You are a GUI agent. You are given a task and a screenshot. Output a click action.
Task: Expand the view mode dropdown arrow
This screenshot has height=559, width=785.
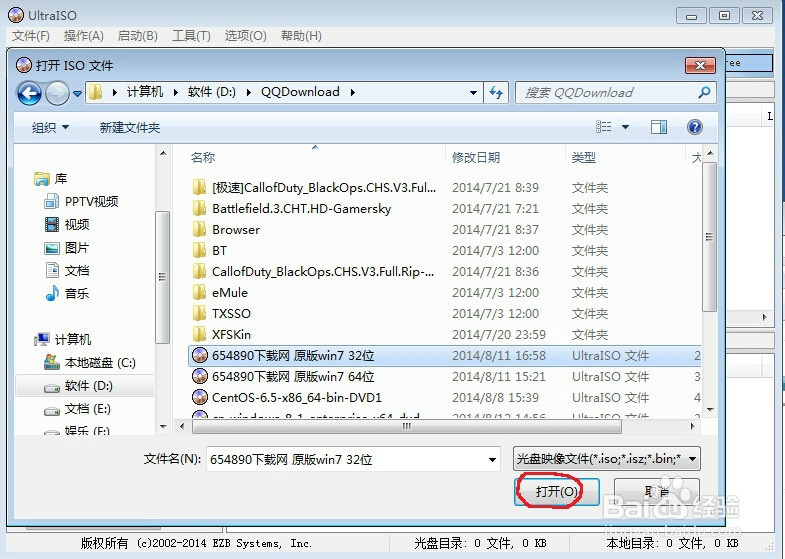click(x=625, y=127)
